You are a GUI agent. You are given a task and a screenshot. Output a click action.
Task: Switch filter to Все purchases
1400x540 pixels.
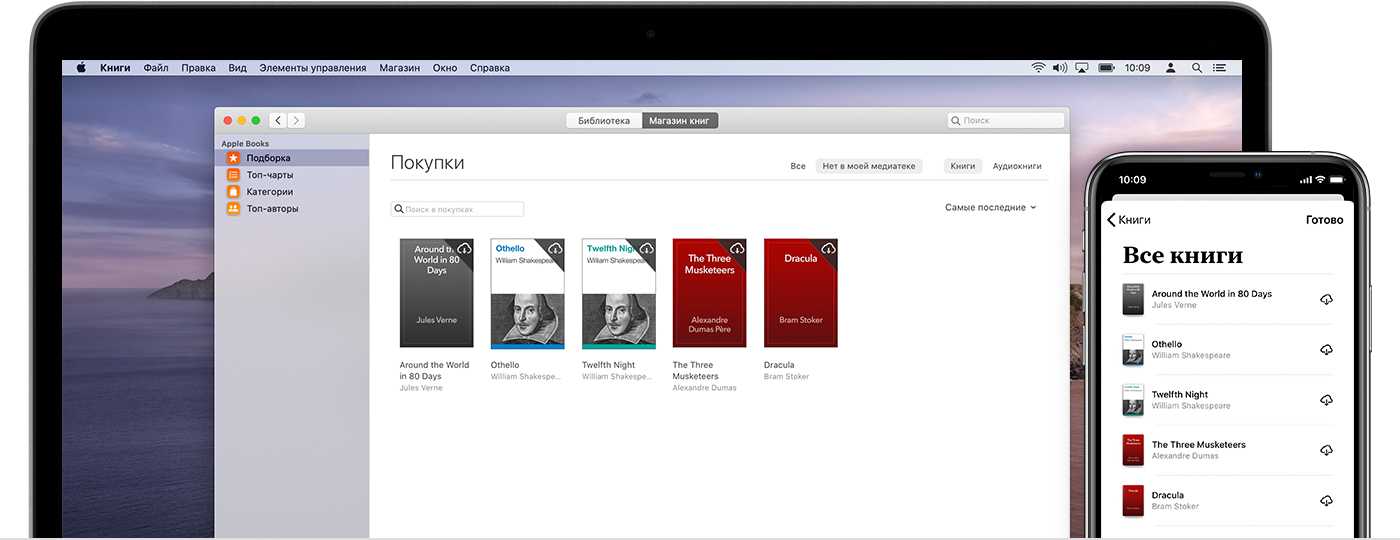797,166
